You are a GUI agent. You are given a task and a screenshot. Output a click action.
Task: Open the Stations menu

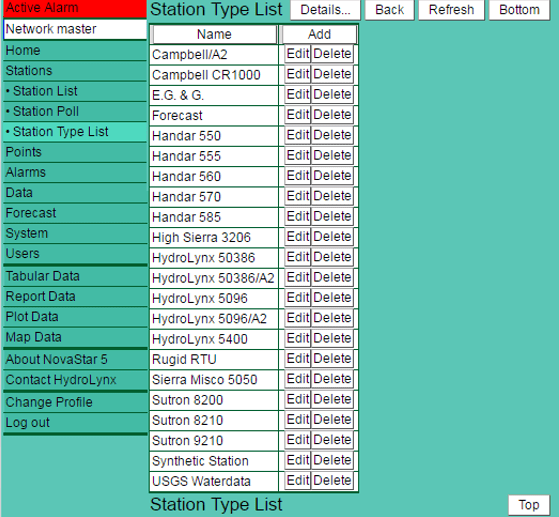point(75,71)
